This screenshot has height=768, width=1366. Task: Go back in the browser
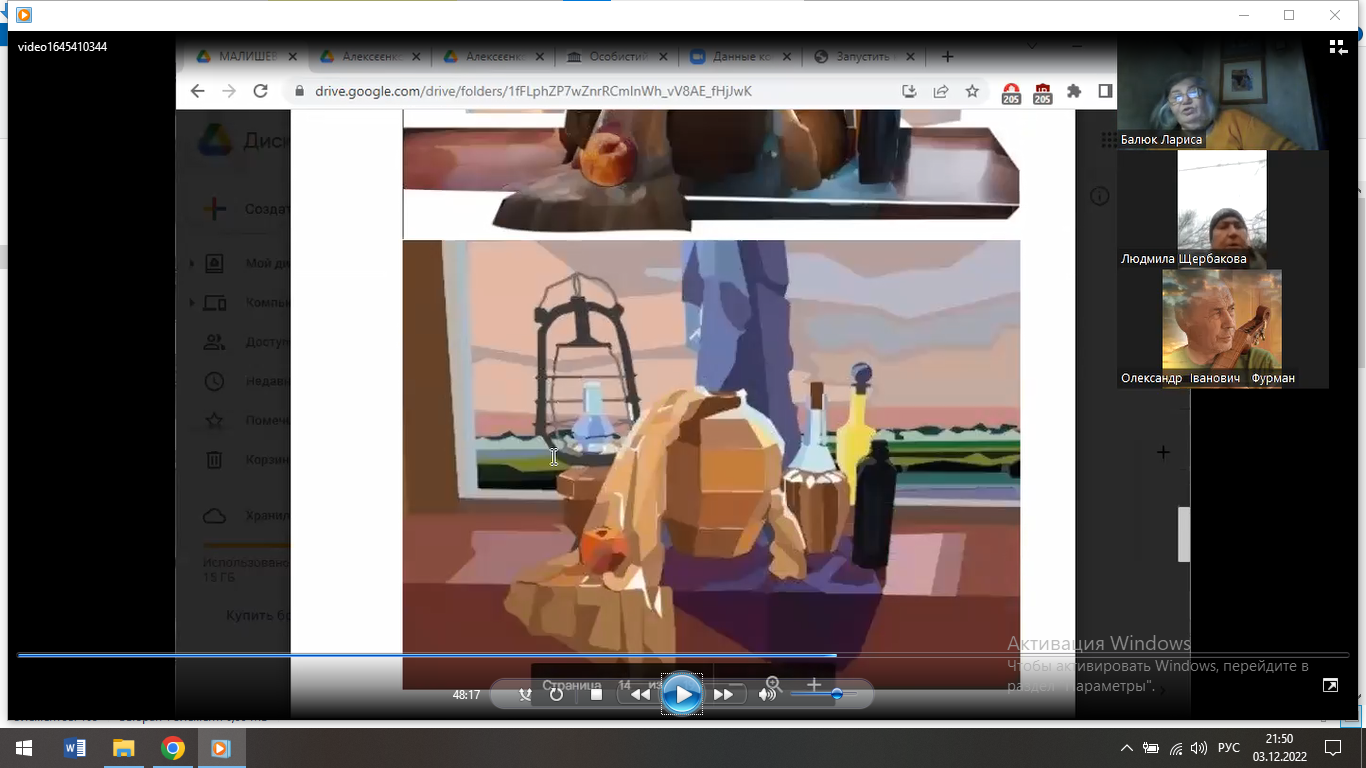point(197,91)
